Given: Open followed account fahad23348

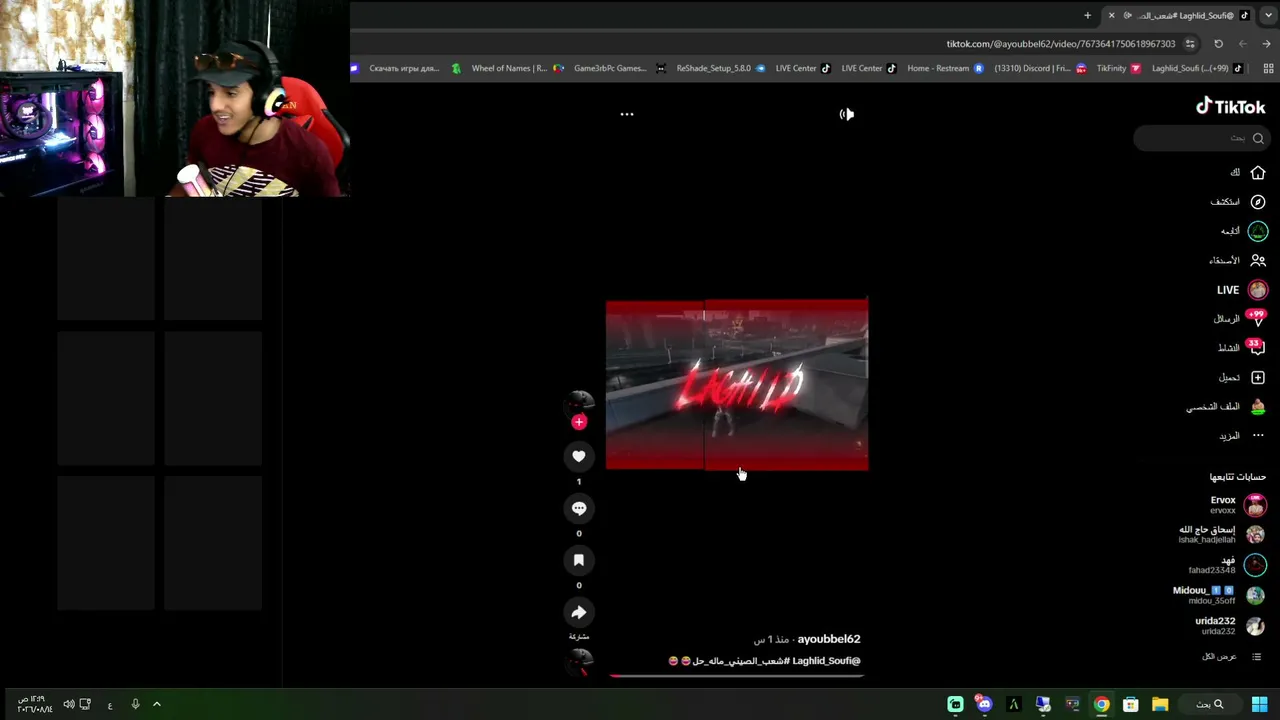Looking at the screenshot, I should pyautogui.click(x=1228, y=565).
